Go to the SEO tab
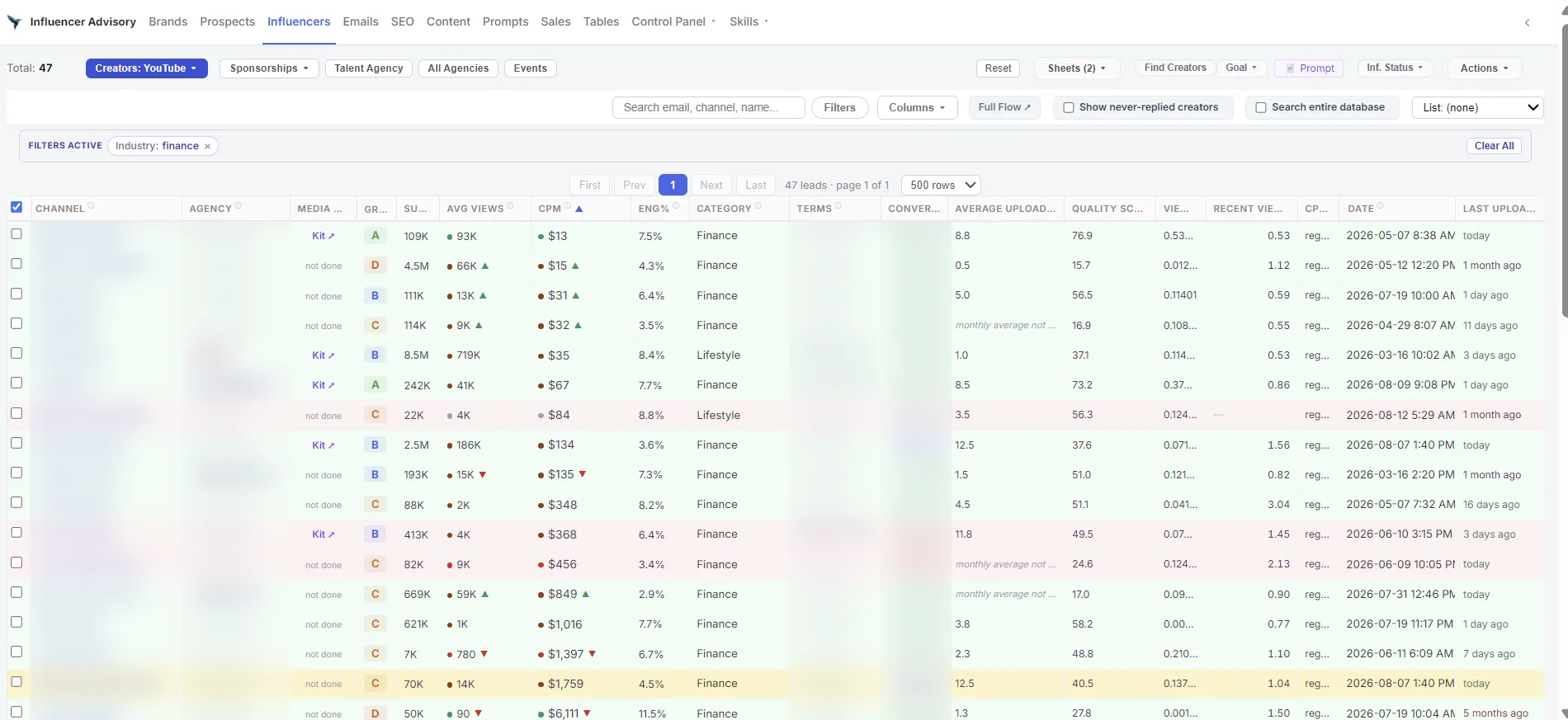 coord(402,21)
